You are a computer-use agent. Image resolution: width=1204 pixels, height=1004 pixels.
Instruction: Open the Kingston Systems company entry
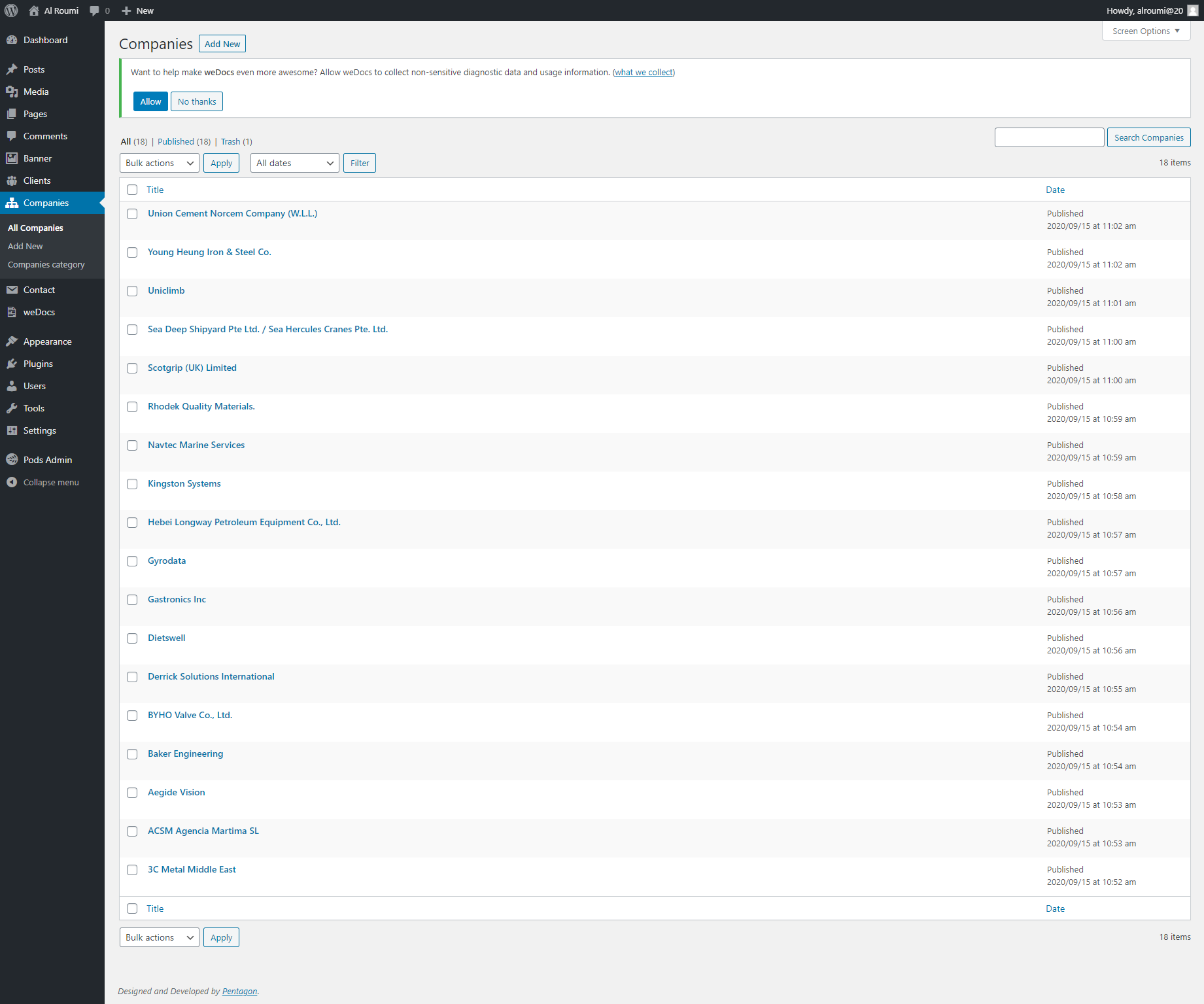(184, 483)
